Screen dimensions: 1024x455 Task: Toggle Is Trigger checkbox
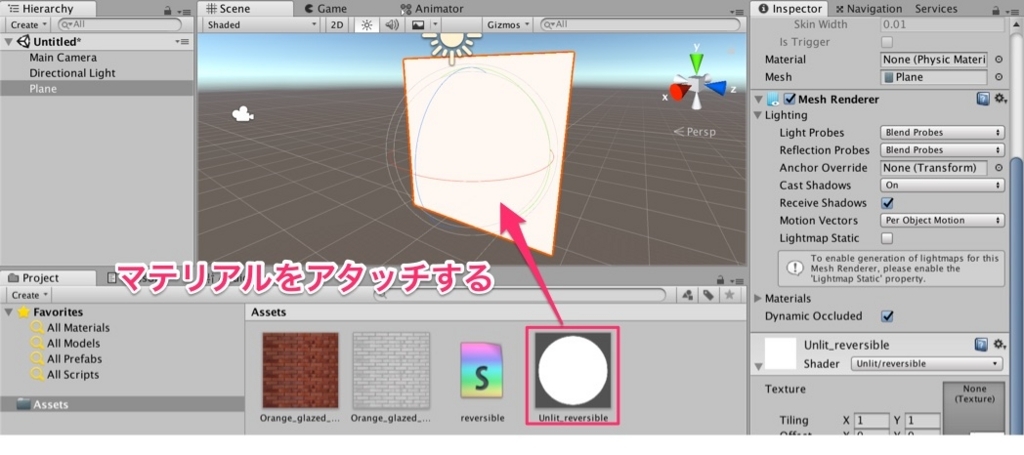click(x=887, y=42)
